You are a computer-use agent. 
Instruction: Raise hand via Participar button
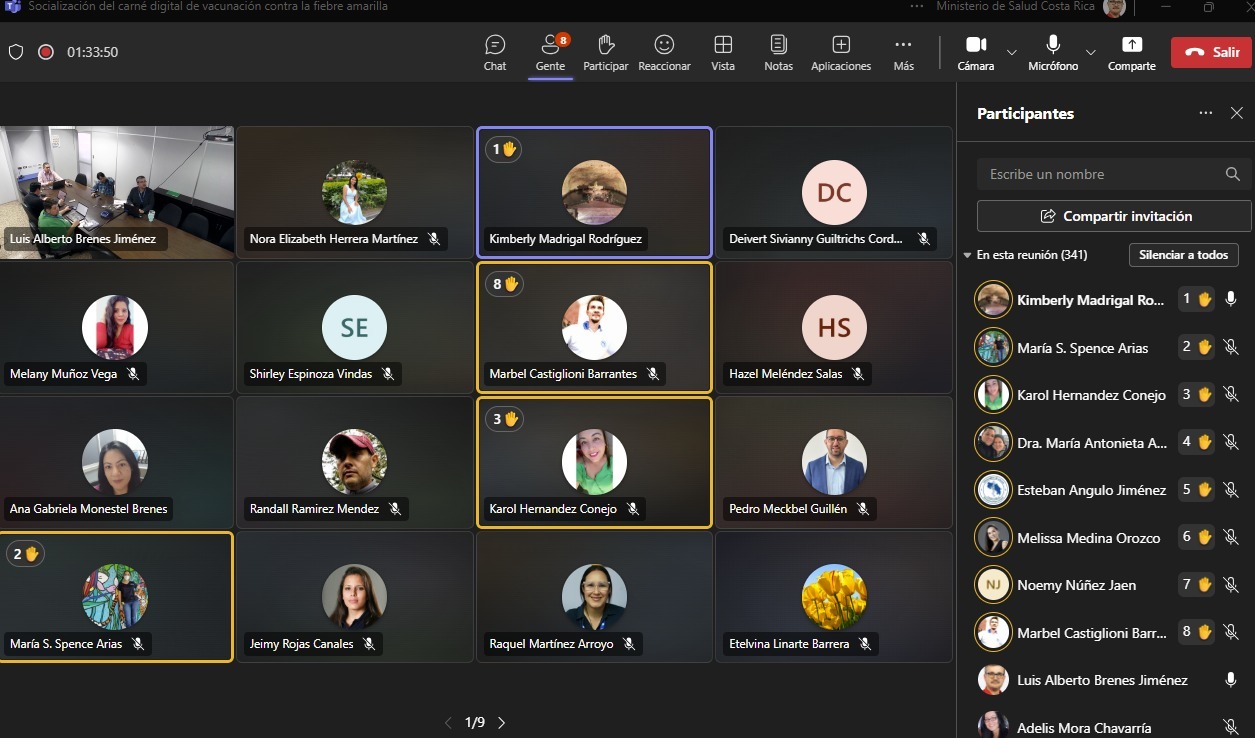(606, 53)
